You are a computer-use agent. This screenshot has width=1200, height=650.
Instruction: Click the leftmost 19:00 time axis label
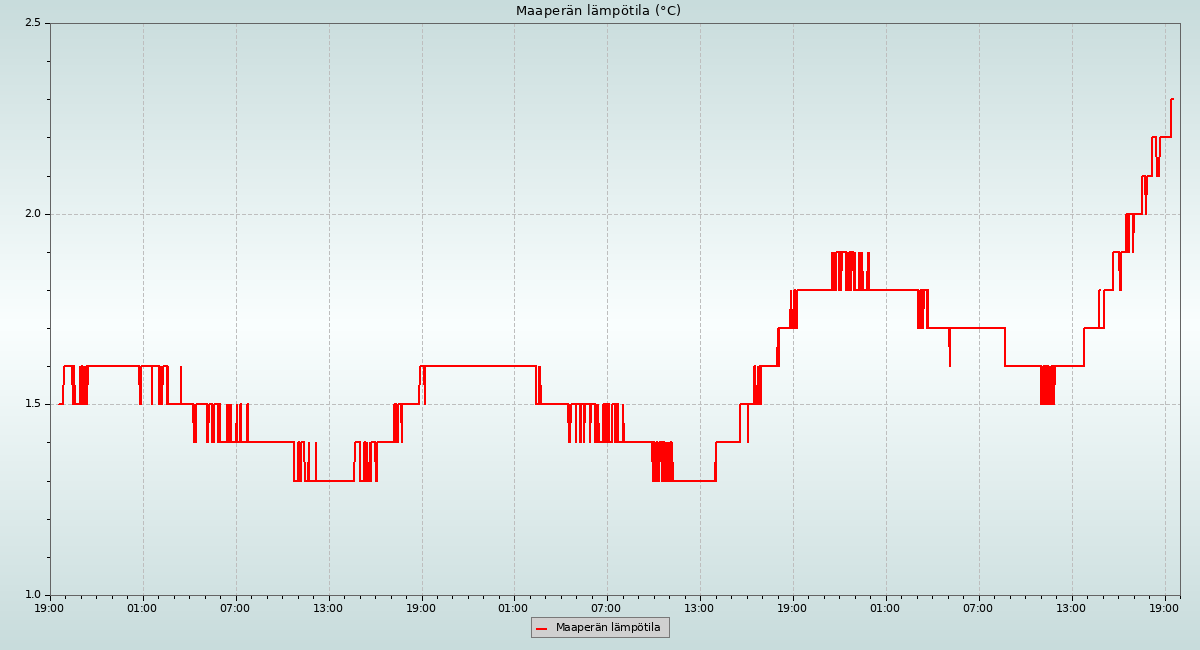tap(50, 607)
